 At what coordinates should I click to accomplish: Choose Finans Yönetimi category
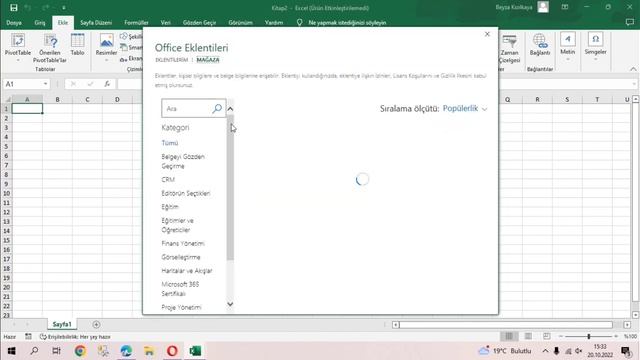(x=183, y=243)
